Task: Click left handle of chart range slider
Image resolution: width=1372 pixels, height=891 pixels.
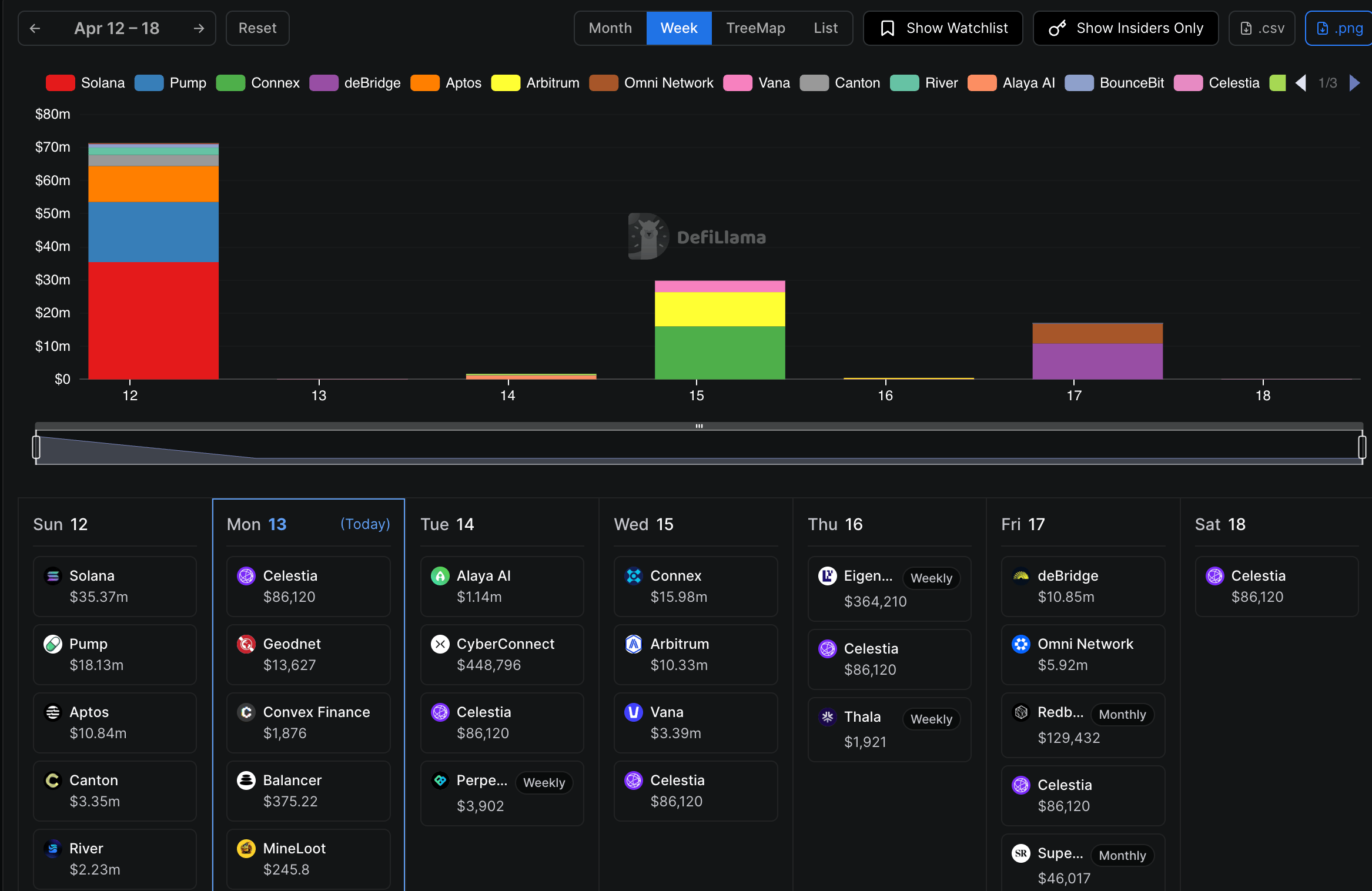Action: [36, 447]
